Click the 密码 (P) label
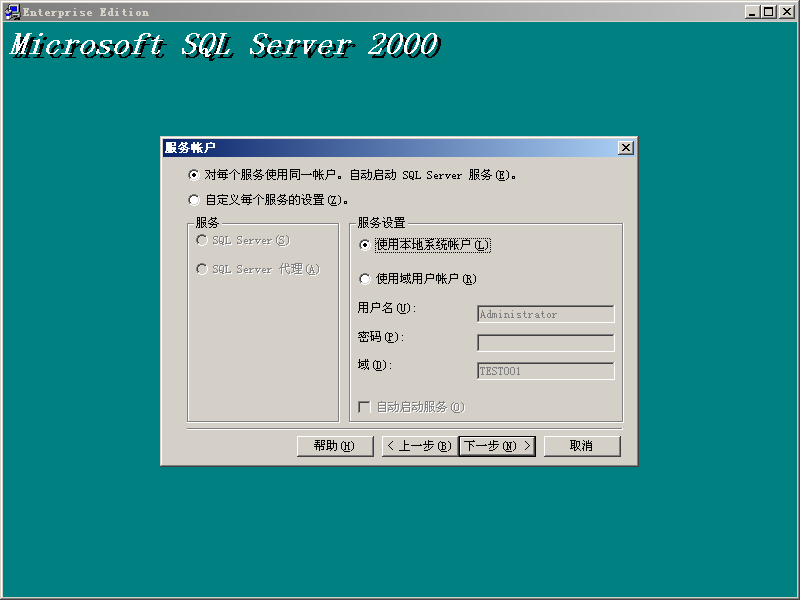Viewport: 800px width, 600px height. pyautogui.click(x=381, y=337)
